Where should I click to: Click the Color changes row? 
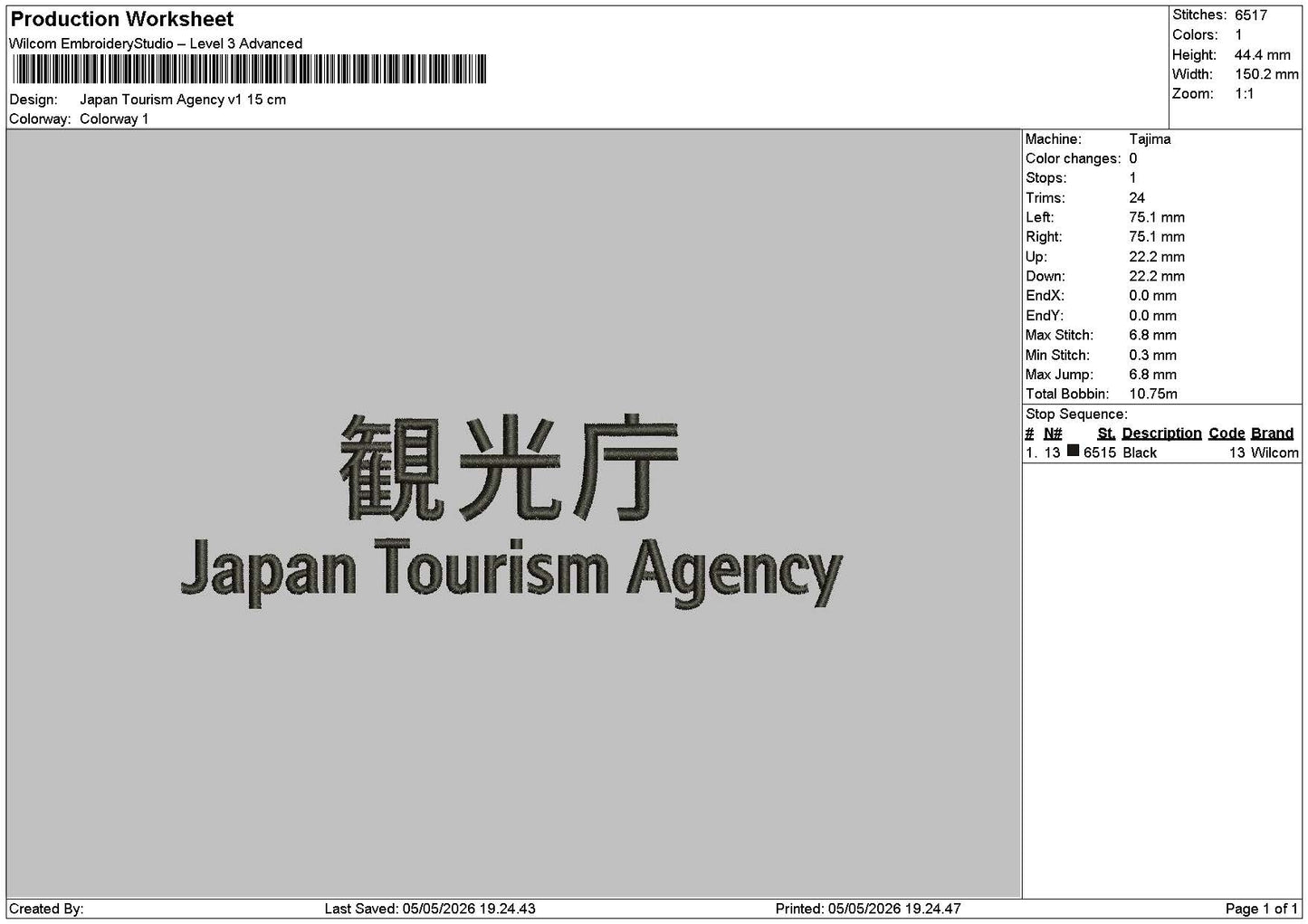click(x=1082, y=159)
